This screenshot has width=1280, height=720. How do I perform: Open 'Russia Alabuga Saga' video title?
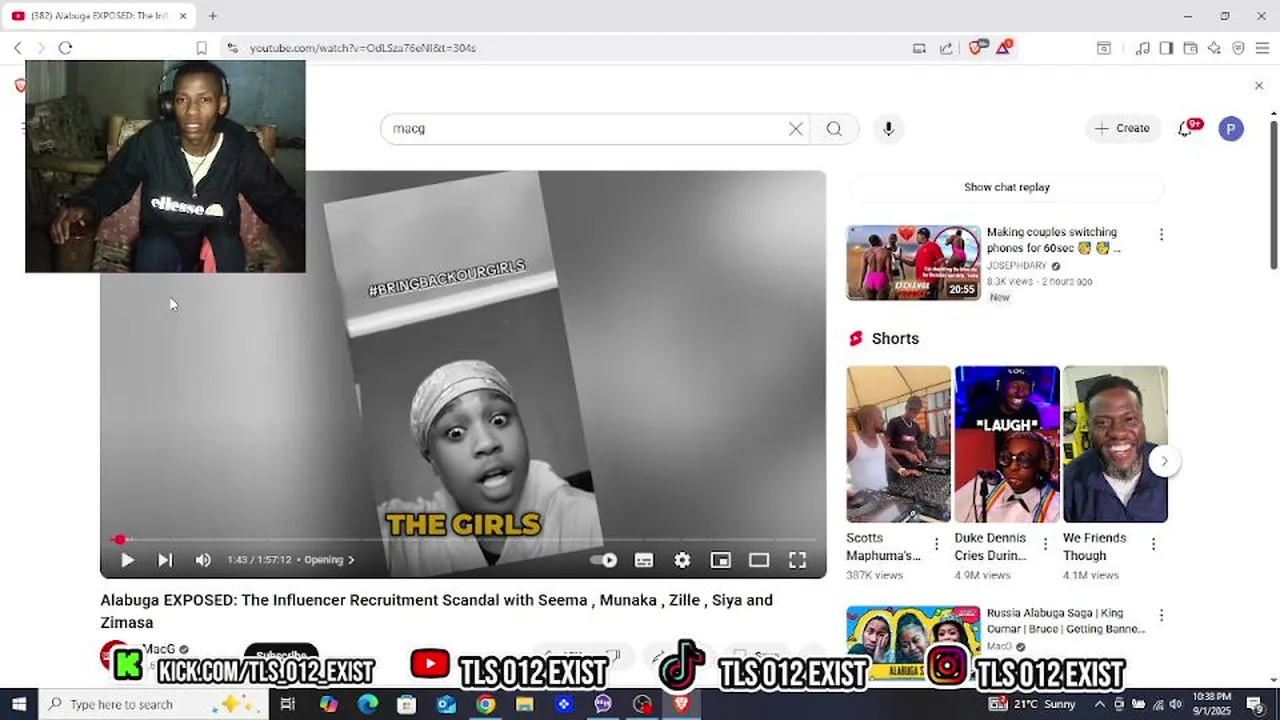click(x=1066, y=621)
